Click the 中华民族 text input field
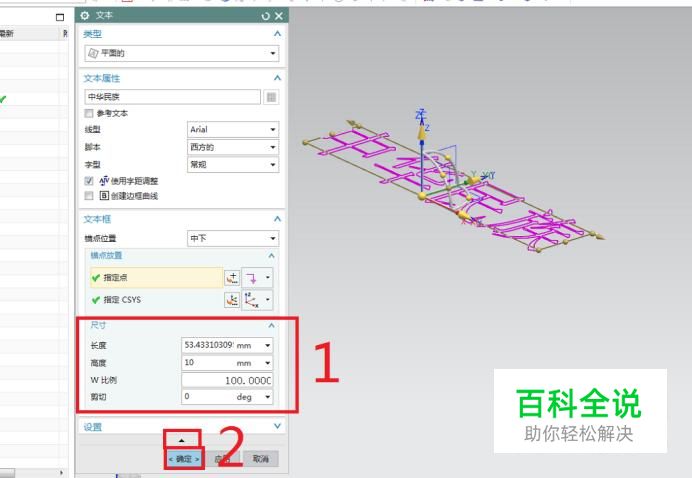692x478 pixels. click(x=173, y=97)
